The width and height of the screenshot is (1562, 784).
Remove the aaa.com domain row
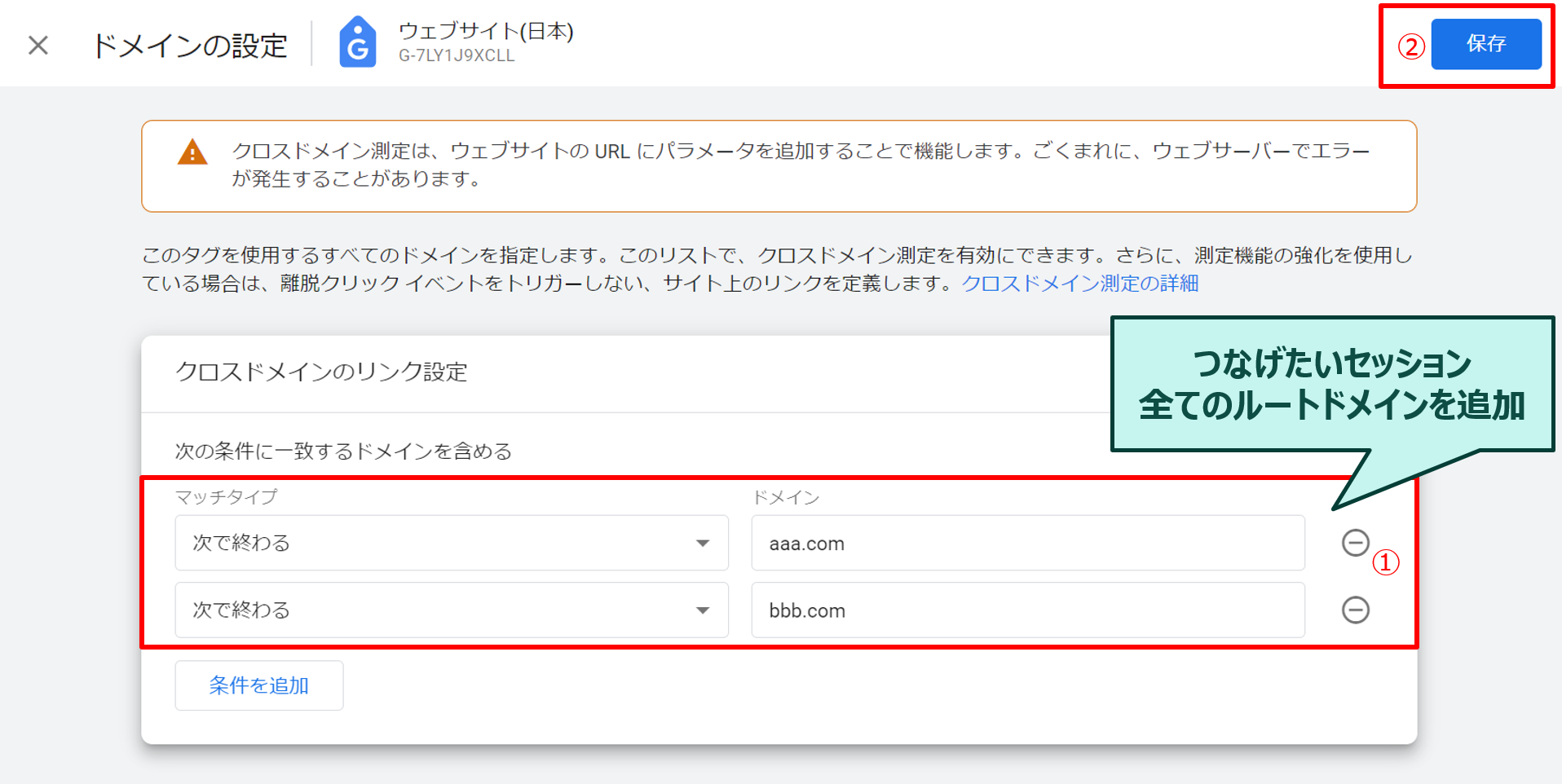click(1355, 543)
